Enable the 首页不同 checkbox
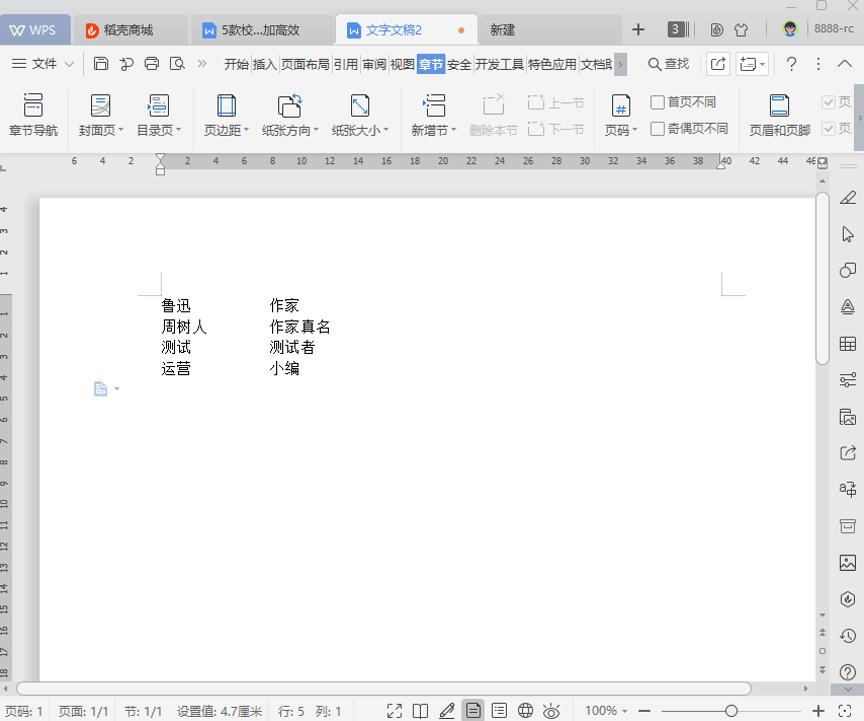Viewport: 864px width, 721px height. pyautogui.click(x=656, y=101)
